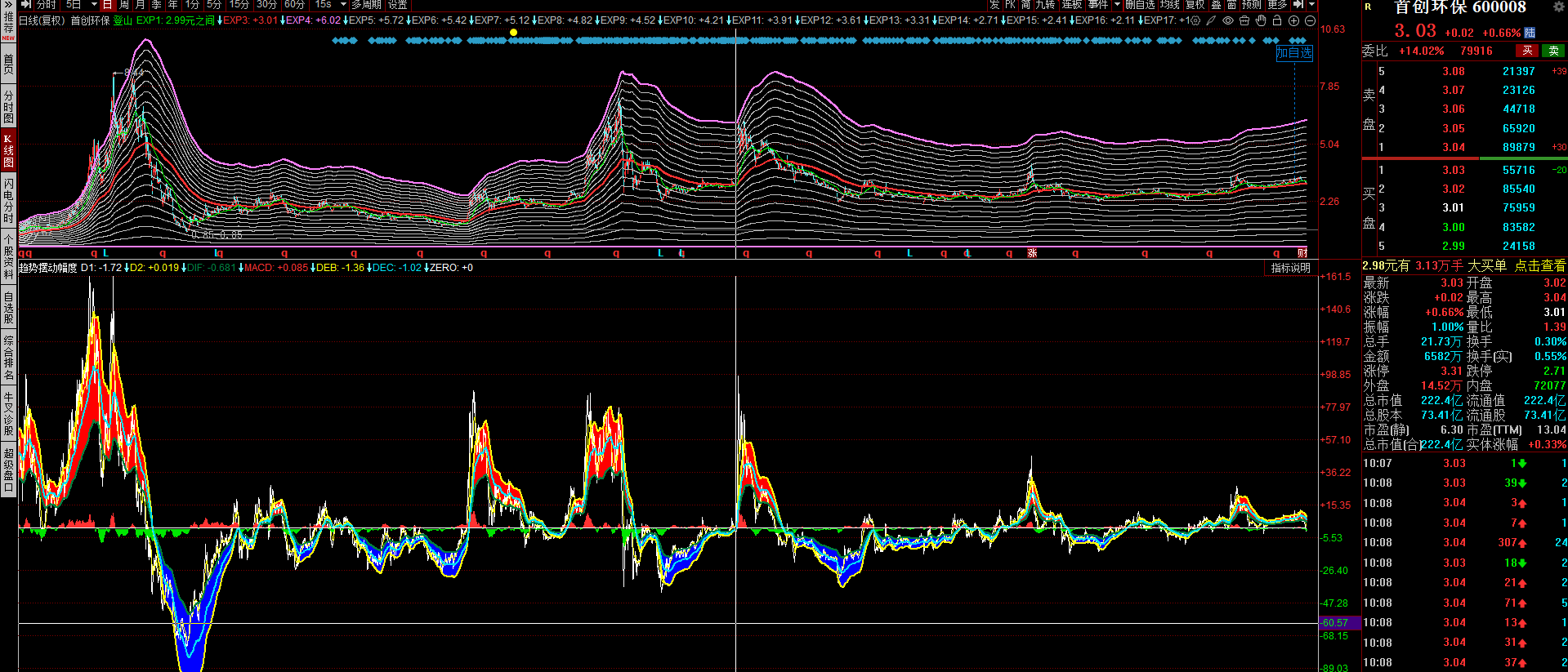Toggle the 复权 price adjustment option
Screen dimensions: 1568x672
1195,5
